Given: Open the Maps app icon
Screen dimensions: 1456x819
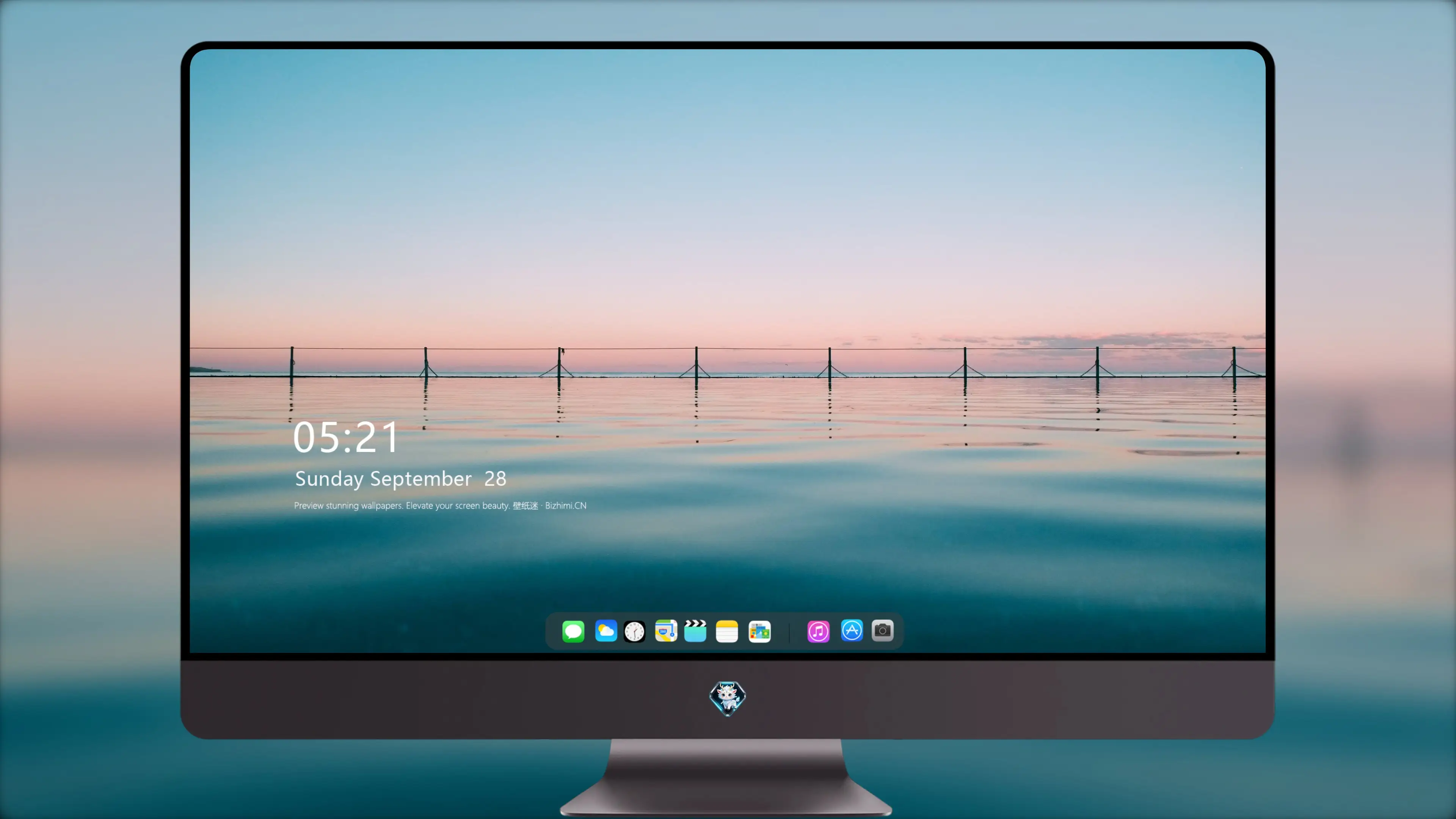Looking at the screenshot, I should (x=666, y=631).
